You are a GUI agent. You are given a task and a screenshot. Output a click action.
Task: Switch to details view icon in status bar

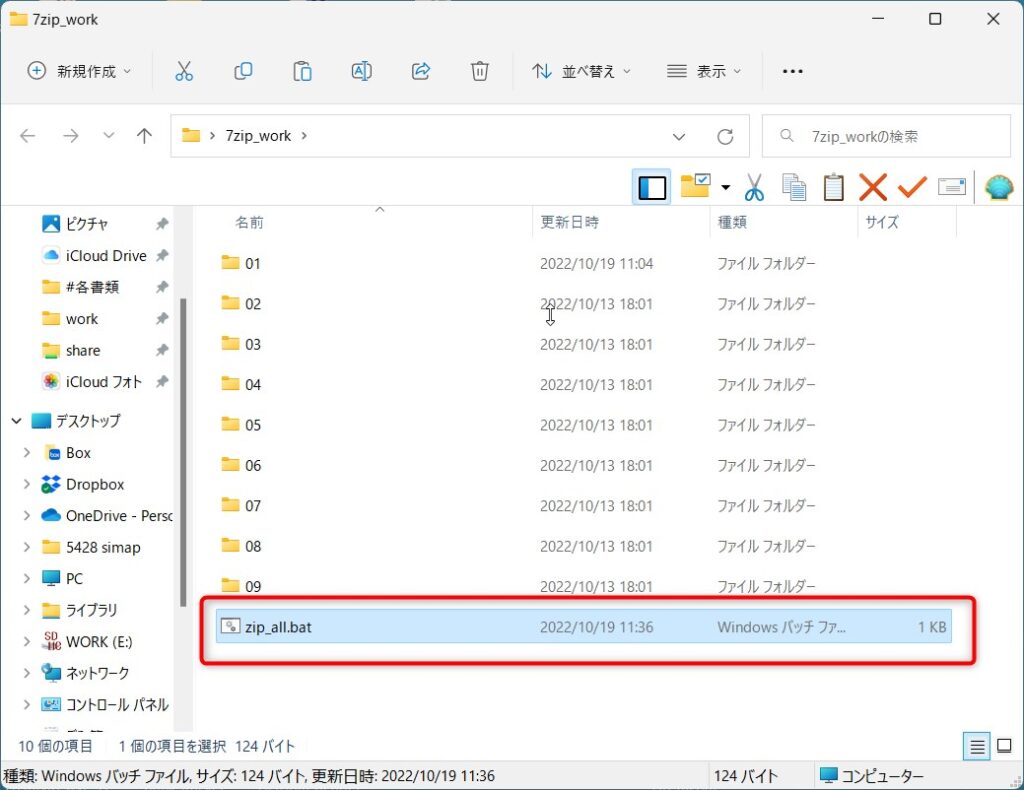977,746
